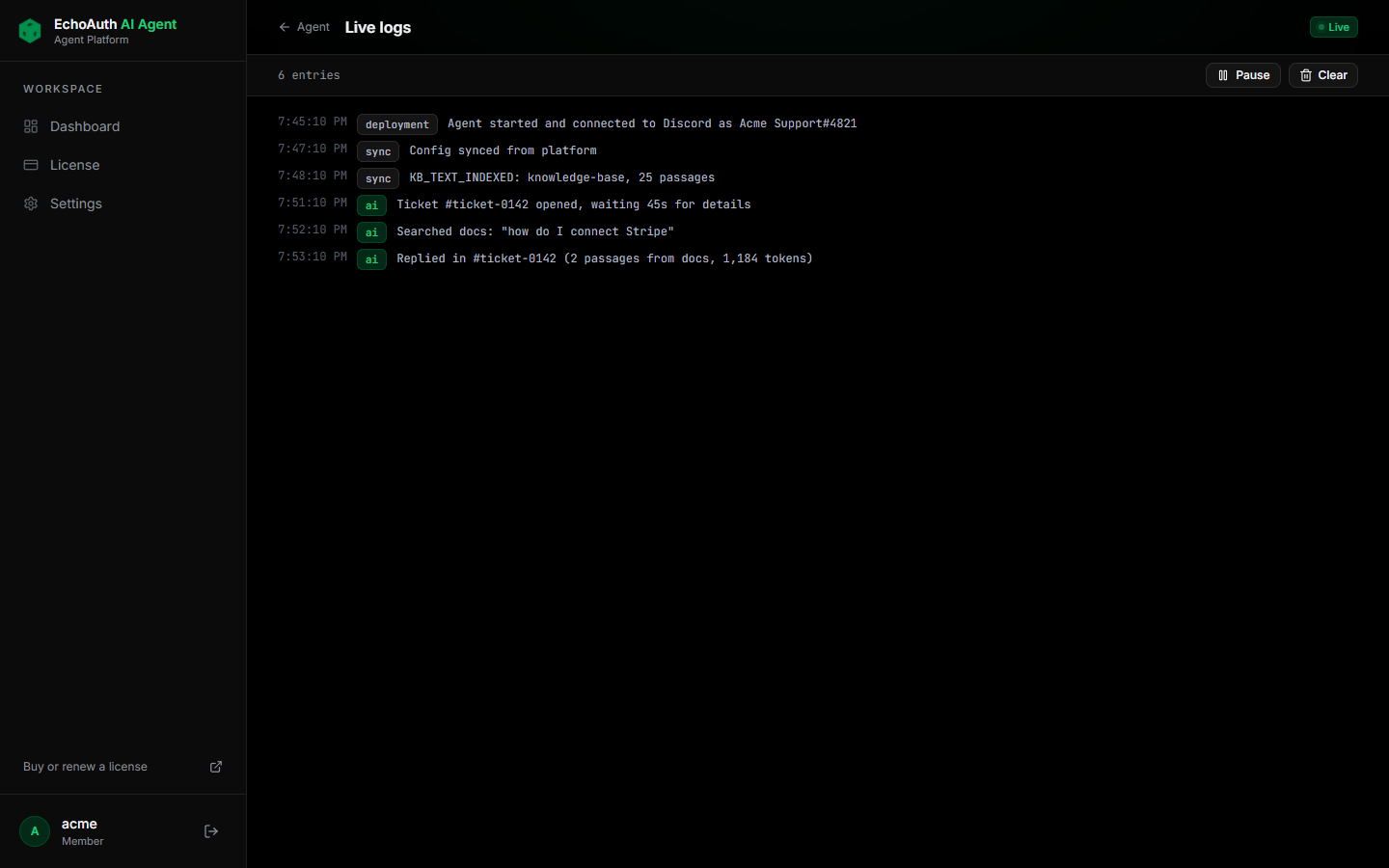Select 'Searched docs: how do I connect Stripe' text
Image resolution: width=1389 pixels, height=868 pixels.
(535, 231)
